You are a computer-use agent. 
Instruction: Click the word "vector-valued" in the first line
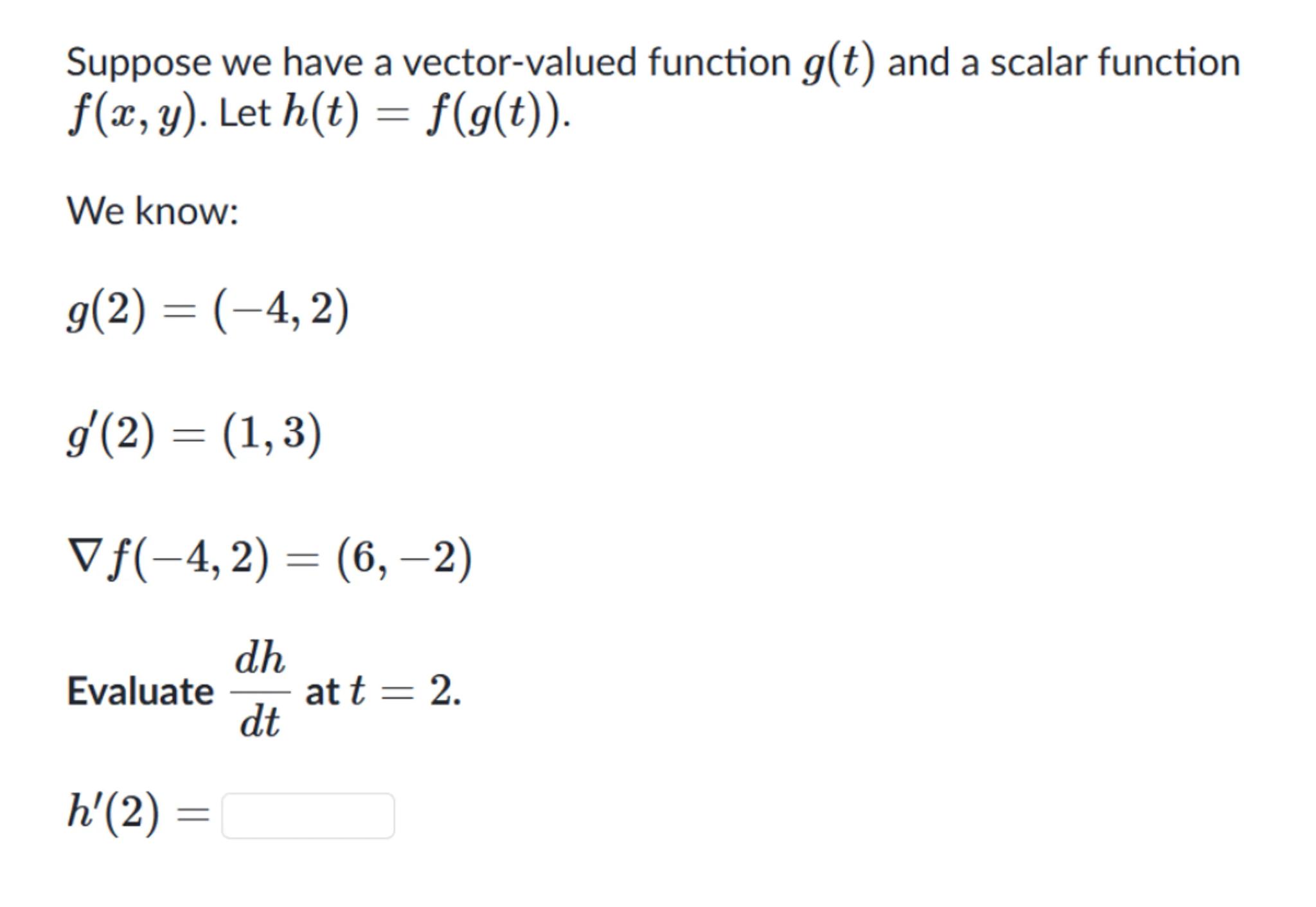pos(520,63)
